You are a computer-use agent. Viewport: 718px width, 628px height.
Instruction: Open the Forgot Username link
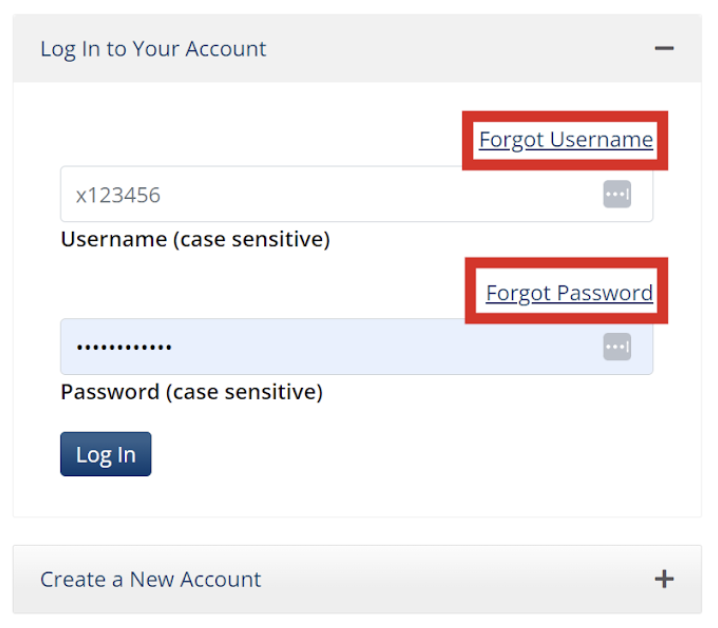click(x=565, y=140)
